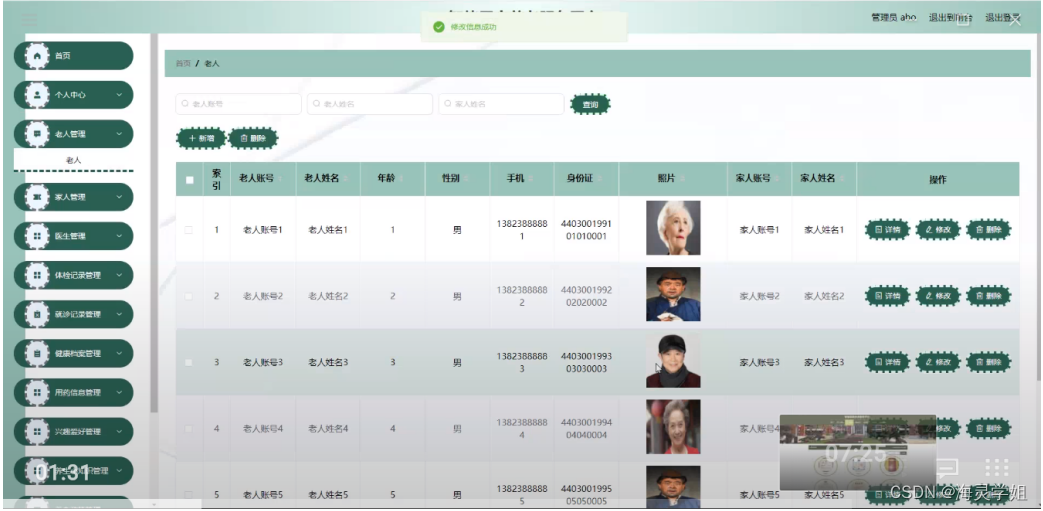Click the green success check icon in notification
Viewport: 1043px width, 511px height.
(x=438, y=27)
